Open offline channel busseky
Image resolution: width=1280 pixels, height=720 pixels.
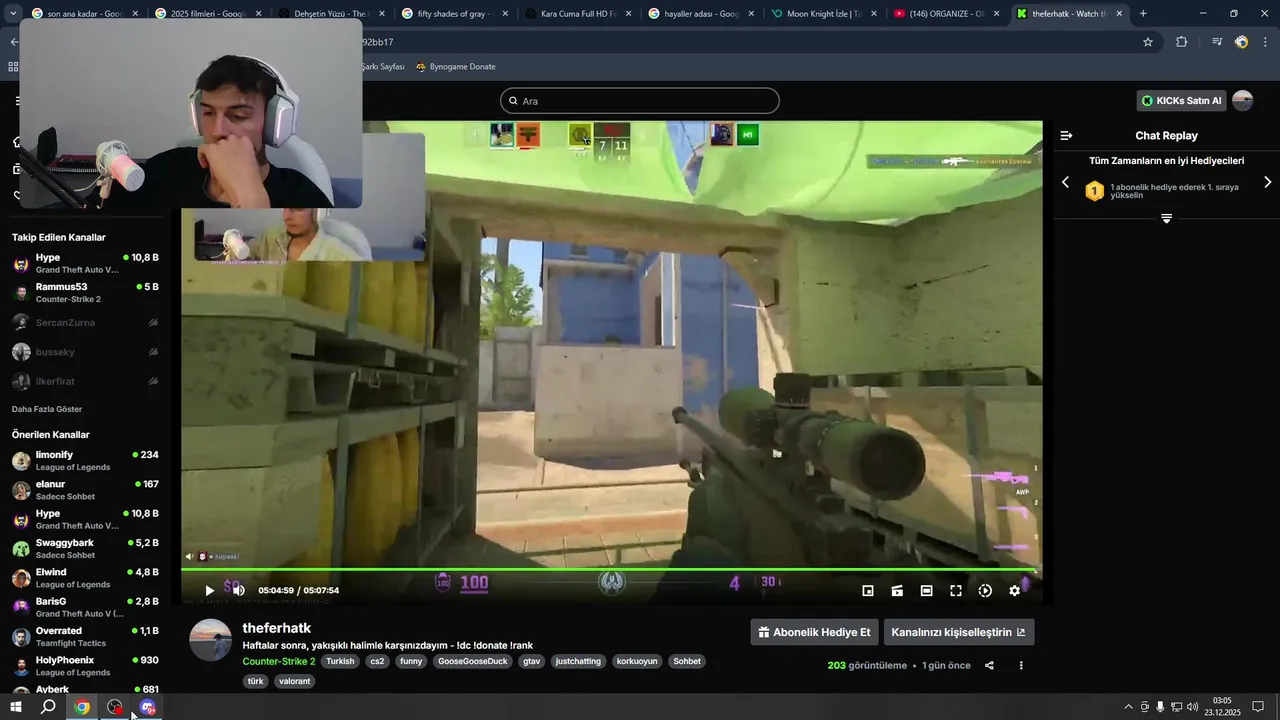tap(86, 352)
